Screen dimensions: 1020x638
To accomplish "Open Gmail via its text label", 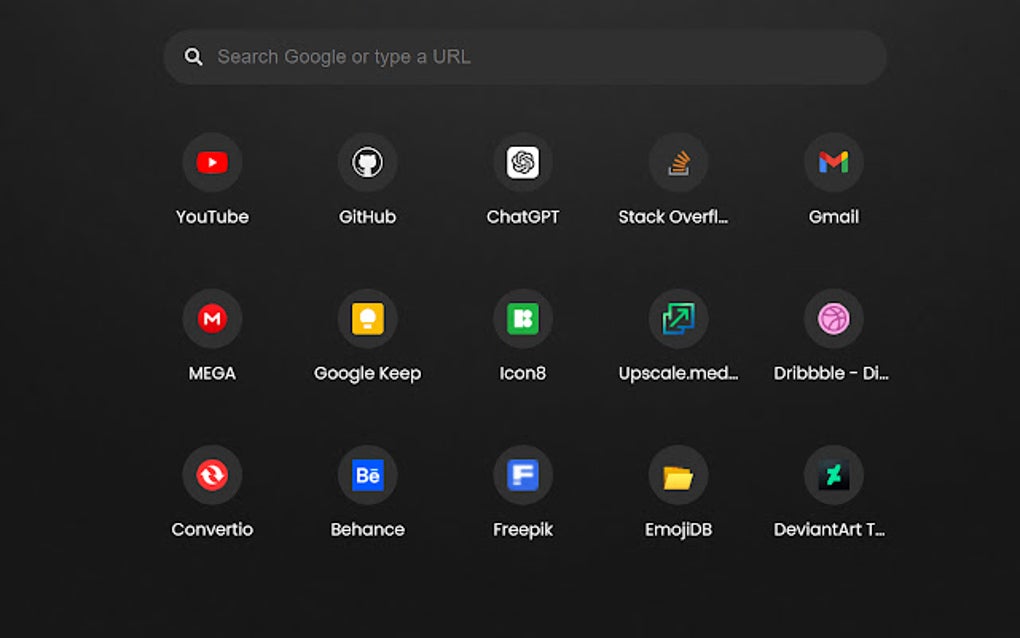I will 833,216.
